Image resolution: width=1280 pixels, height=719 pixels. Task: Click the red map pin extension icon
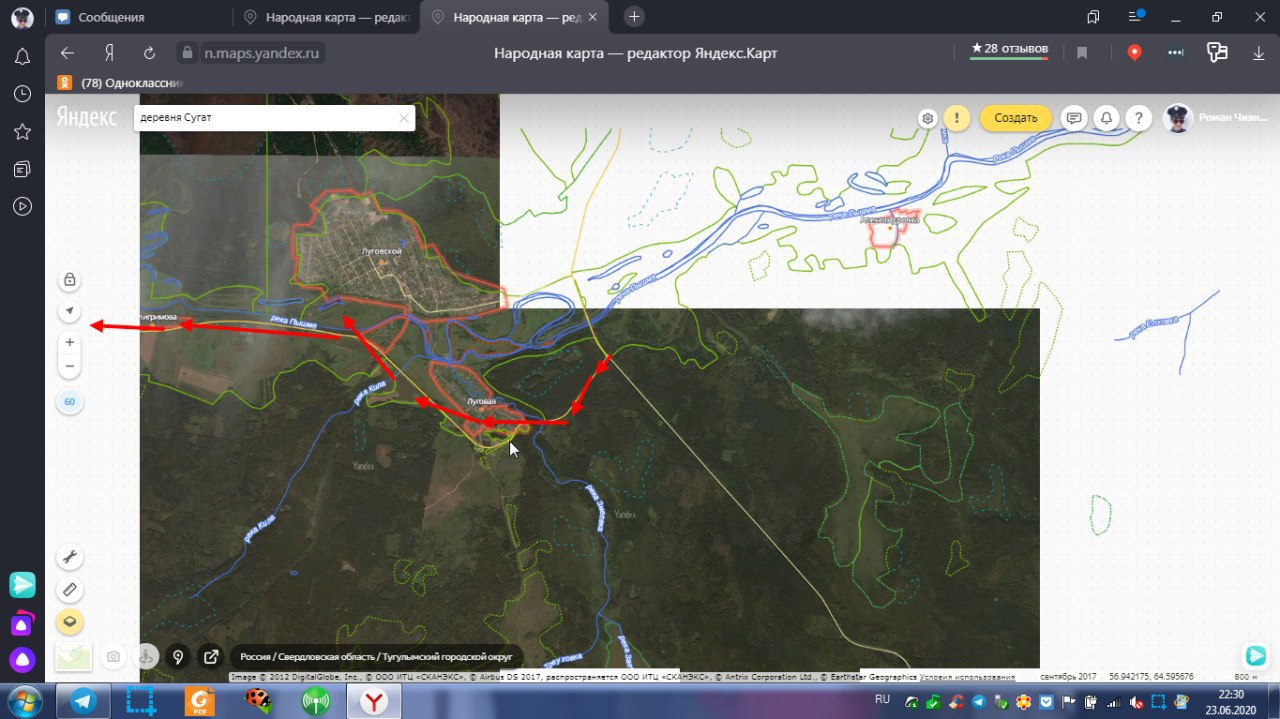(x=1134, y=53)
